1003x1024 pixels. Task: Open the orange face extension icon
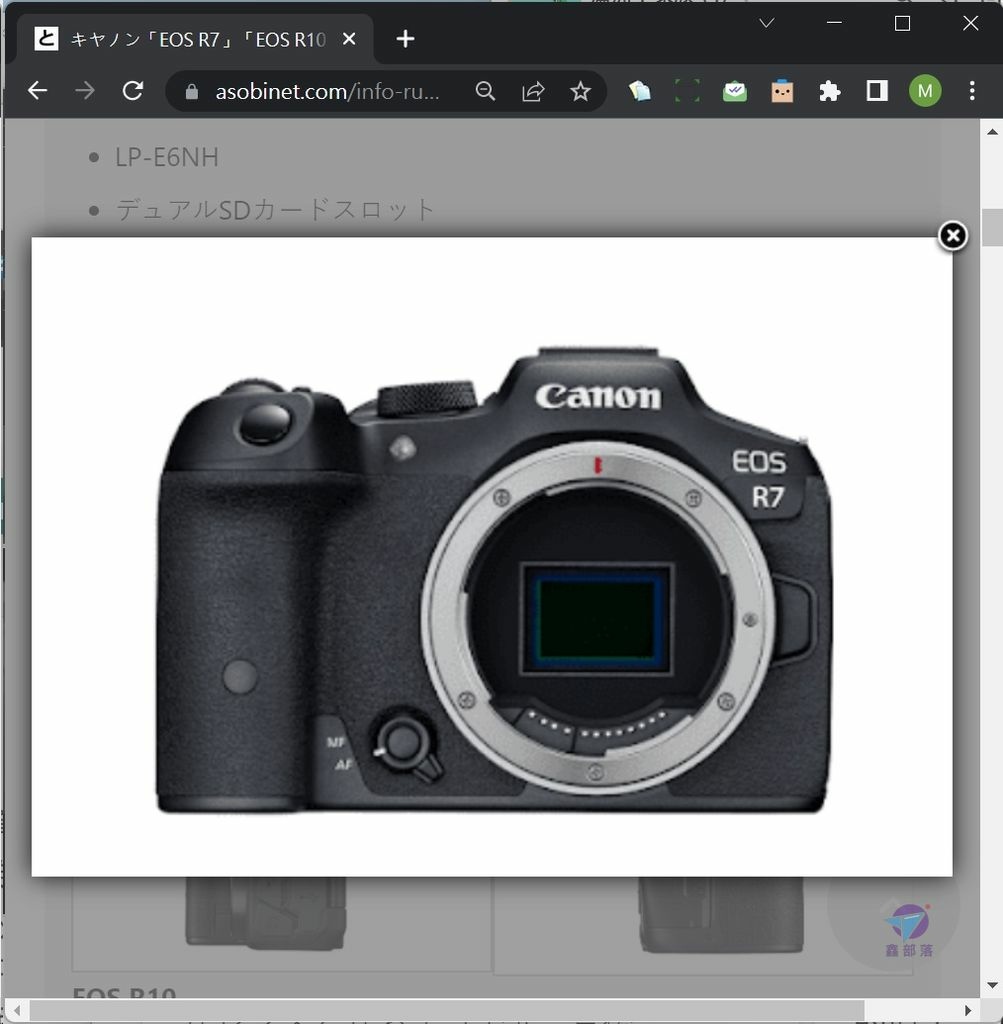(x=782, y=91)
